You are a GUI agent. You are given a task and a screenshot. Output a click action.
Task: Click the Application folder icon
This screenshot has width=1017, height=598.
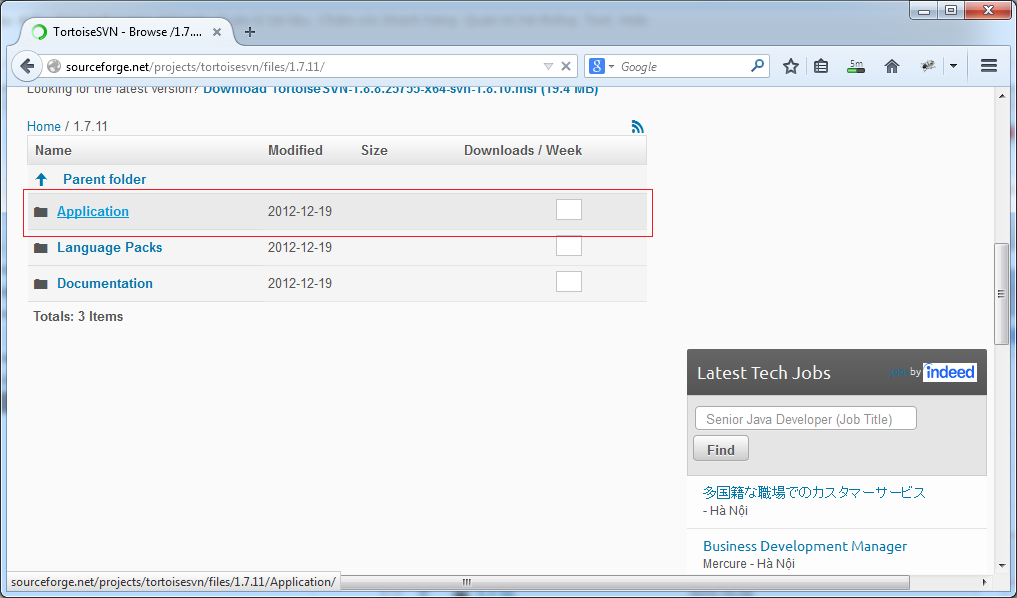41,212
